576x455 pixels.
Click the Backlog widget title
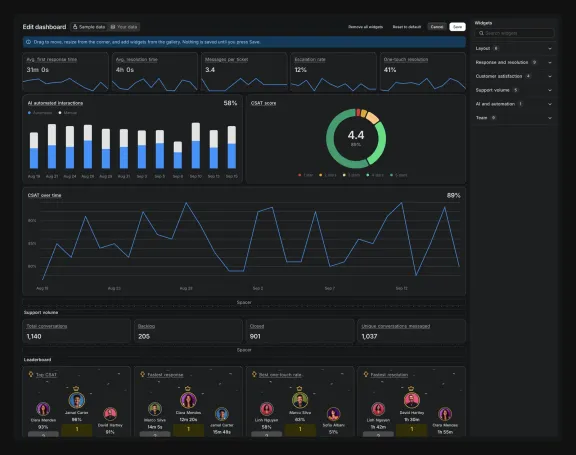(146, 326)
